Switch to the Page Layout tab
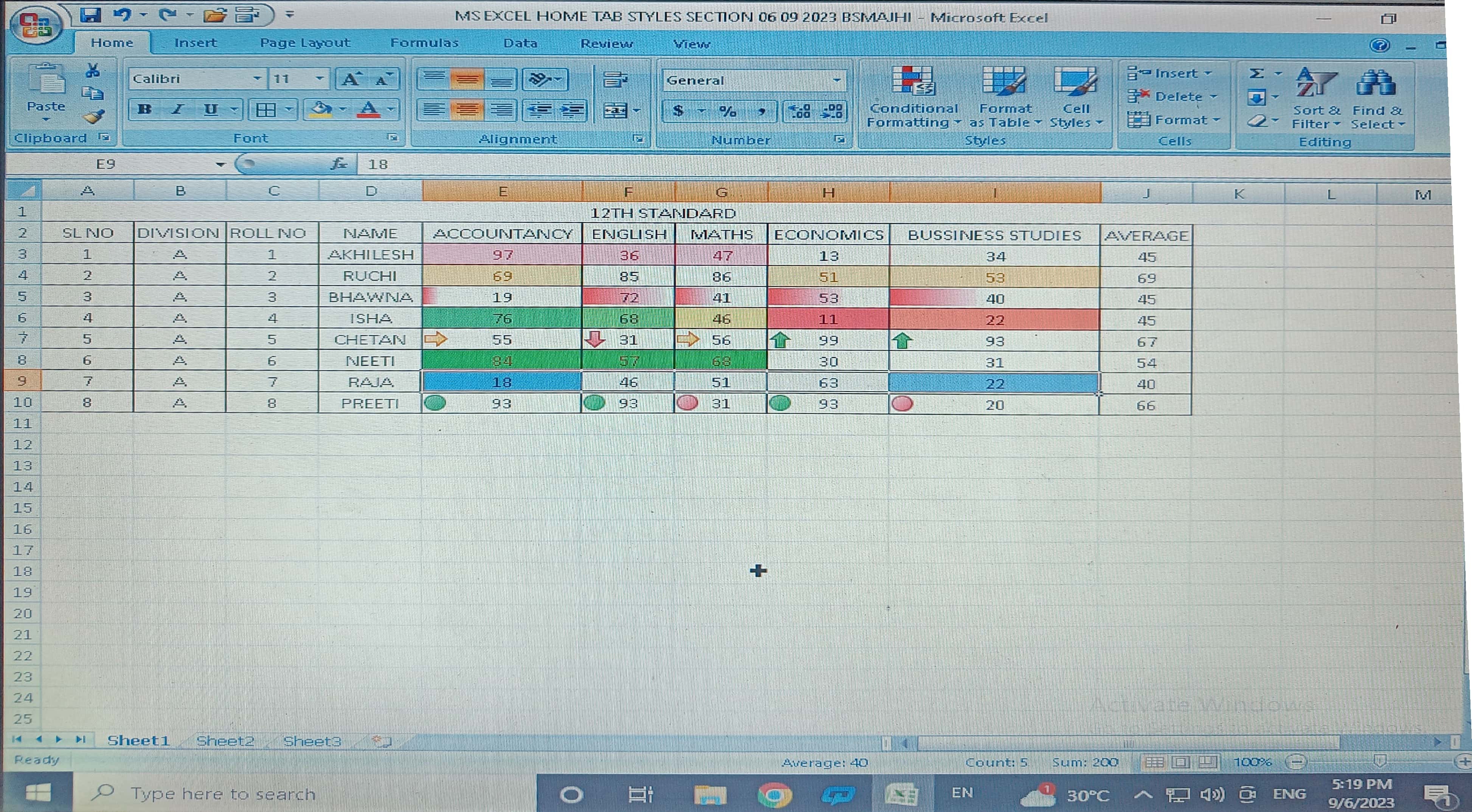The width and height of the screenshot is (1472, 812). [304, 43]
